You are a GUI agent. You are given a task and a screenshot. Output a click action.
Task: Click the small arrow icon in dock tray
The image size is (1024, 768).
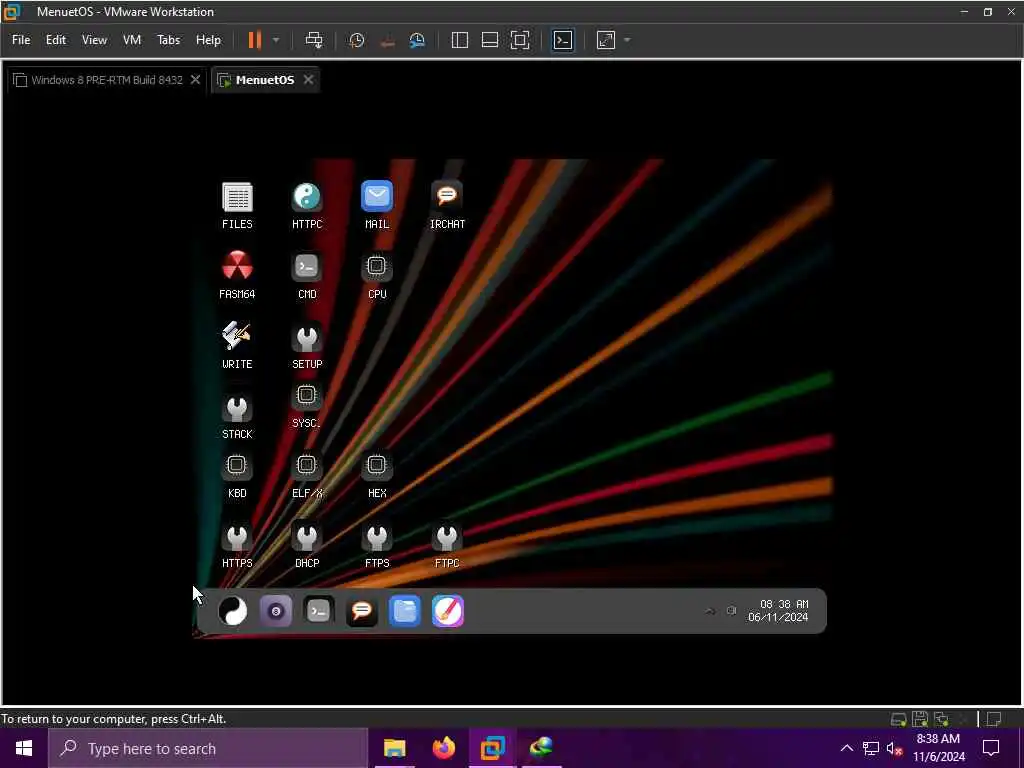click(709, 611)
